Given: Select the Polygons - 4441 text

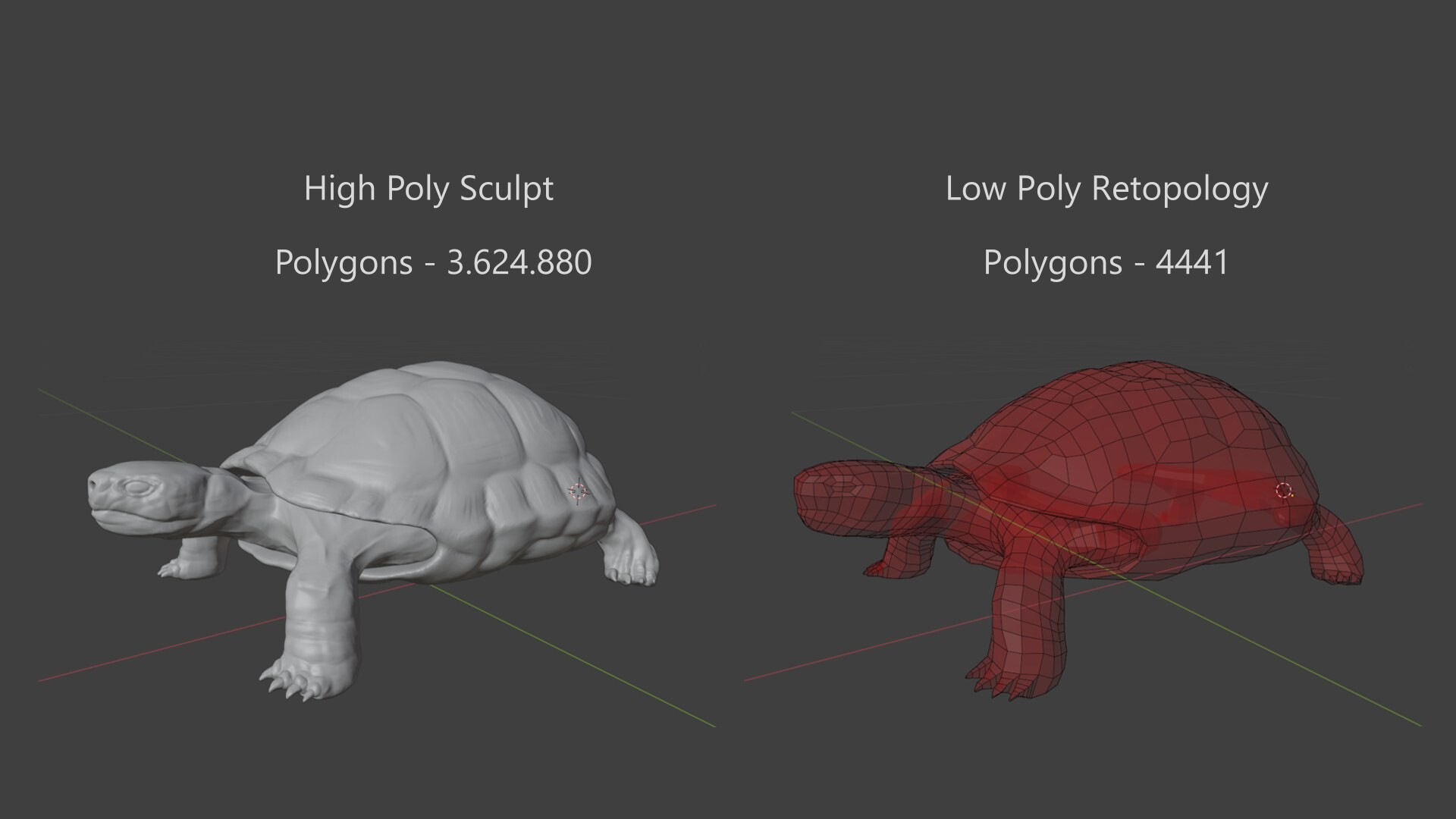Looking at the screenshot, I should (x=1106, y=262).
